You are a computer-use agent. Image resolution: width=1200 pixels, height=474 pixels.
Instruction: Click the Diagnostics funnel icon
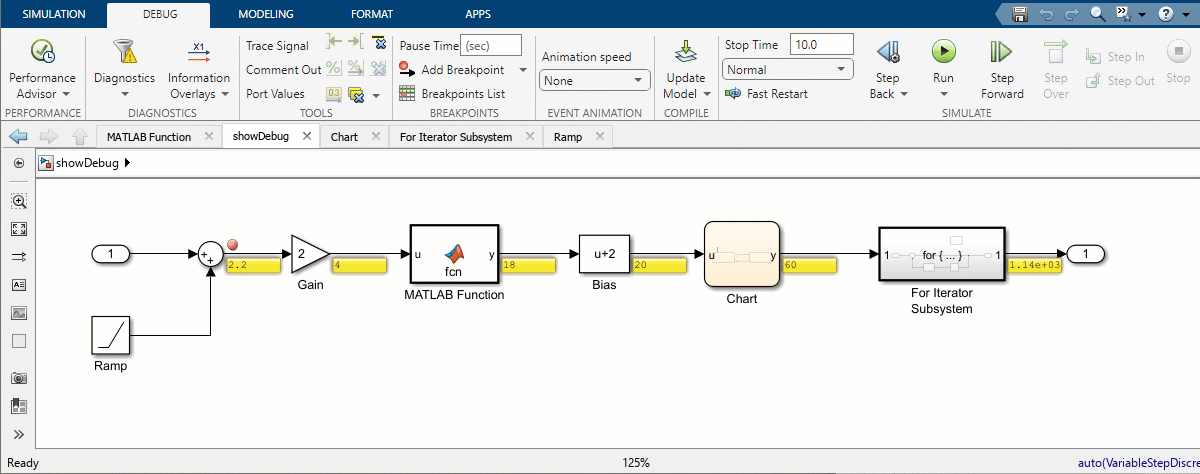coord(124,52)
